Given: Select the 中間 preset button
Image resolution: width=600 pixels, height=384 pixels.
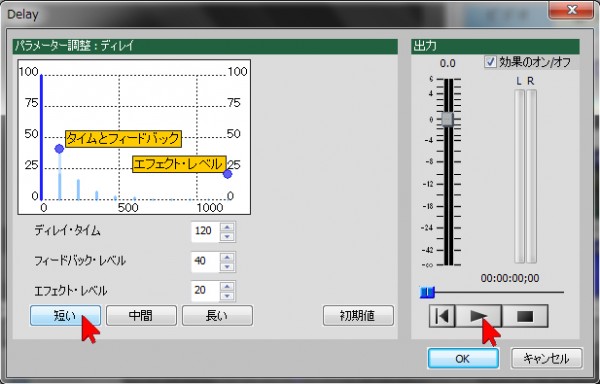Looking at the screenshot, I should [x=141, y=316].
